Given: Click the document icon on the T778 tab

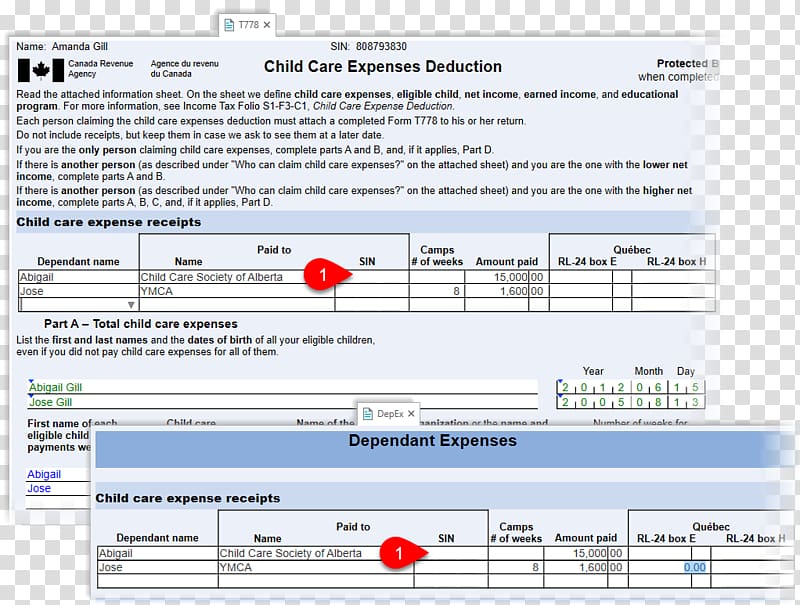Looking at the screenshot, I should [x=229, y=25].
